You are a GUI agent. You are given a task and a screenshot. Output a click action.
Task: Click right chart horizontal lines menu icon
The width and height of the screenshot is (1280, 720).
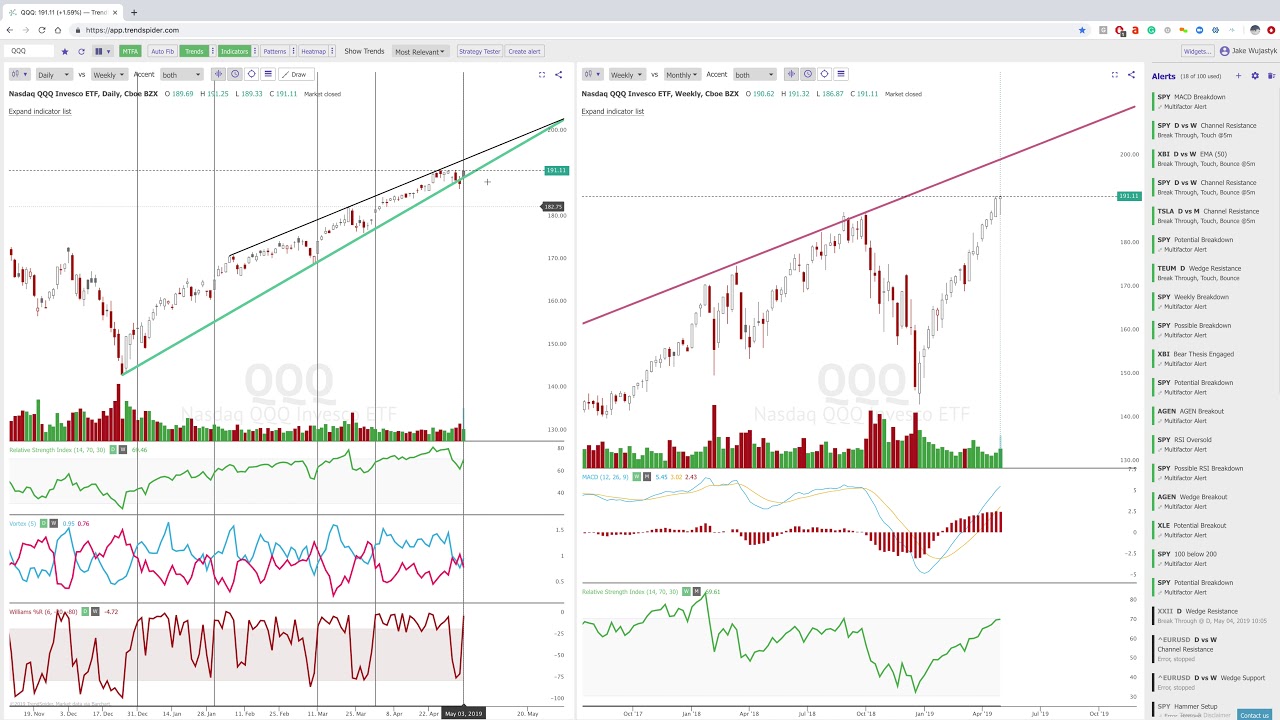[x=841, y=74]
